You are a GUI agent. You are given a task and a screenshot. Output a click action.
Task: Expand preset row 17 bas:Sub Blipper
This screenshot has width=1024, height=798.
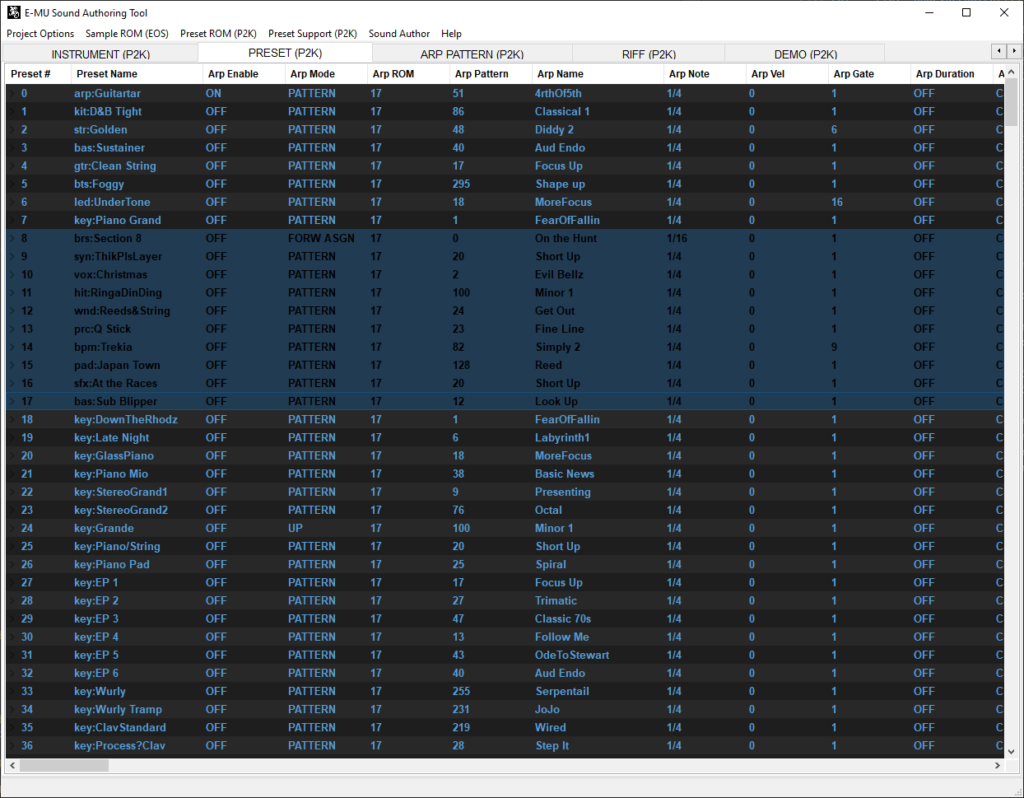tap(11, 402)
